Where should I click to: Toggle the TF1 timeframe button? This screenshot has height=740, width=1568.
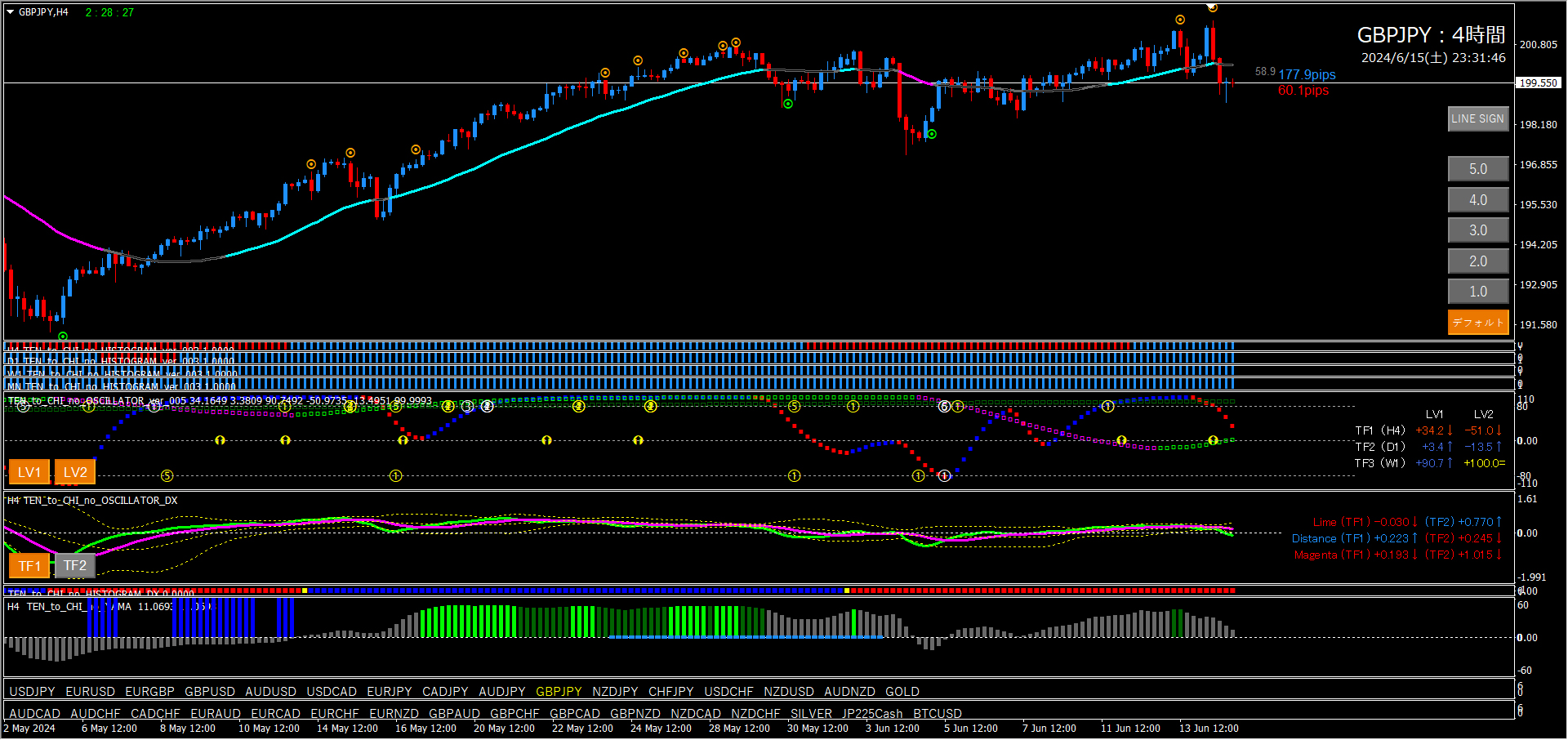29,565
